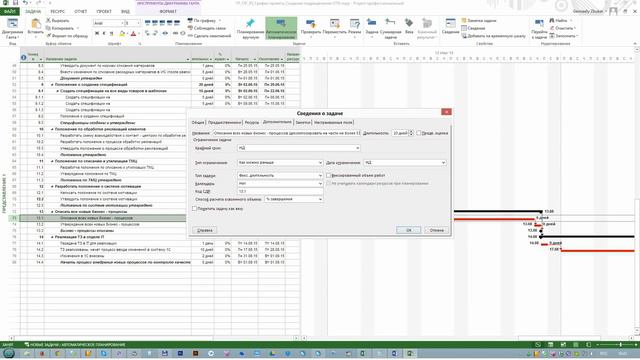This screenshot has width=640, height=360.
Task: Click the Save icon in quick access toolbar
Action: [x=16, y=3]
